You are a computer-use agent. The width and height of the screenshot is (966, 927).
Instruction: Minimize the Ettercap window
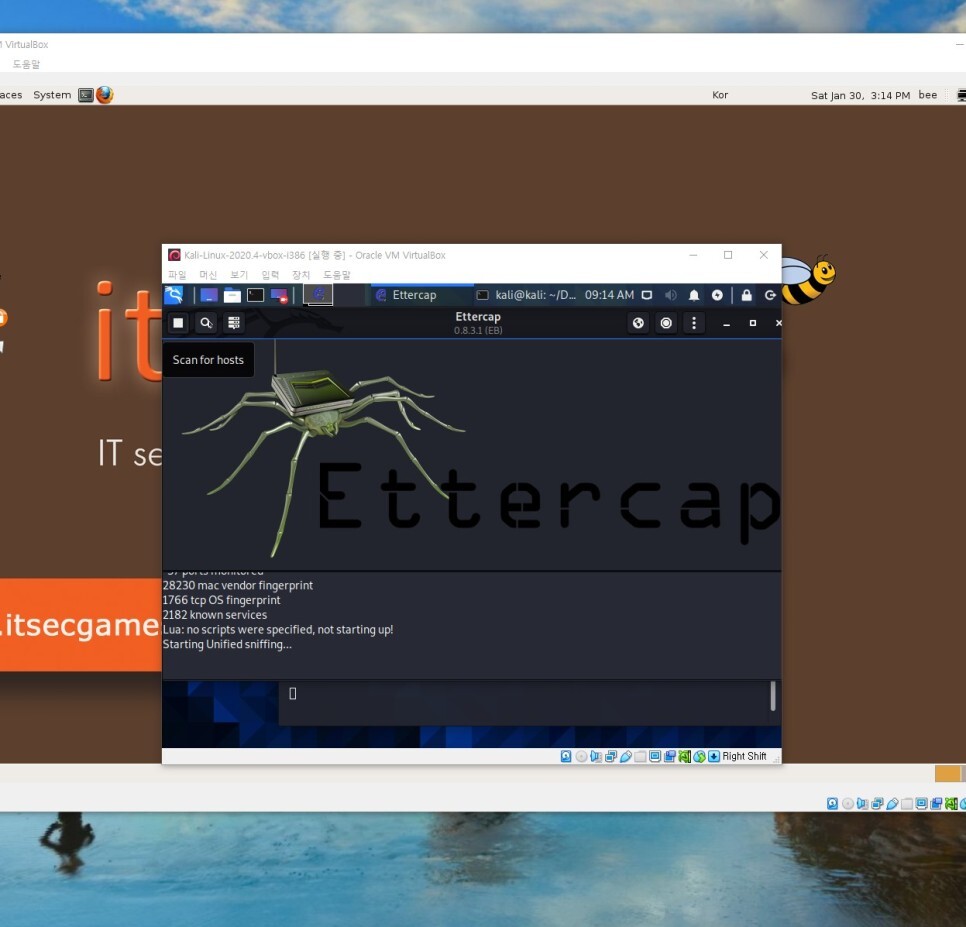tap(726, 323)
